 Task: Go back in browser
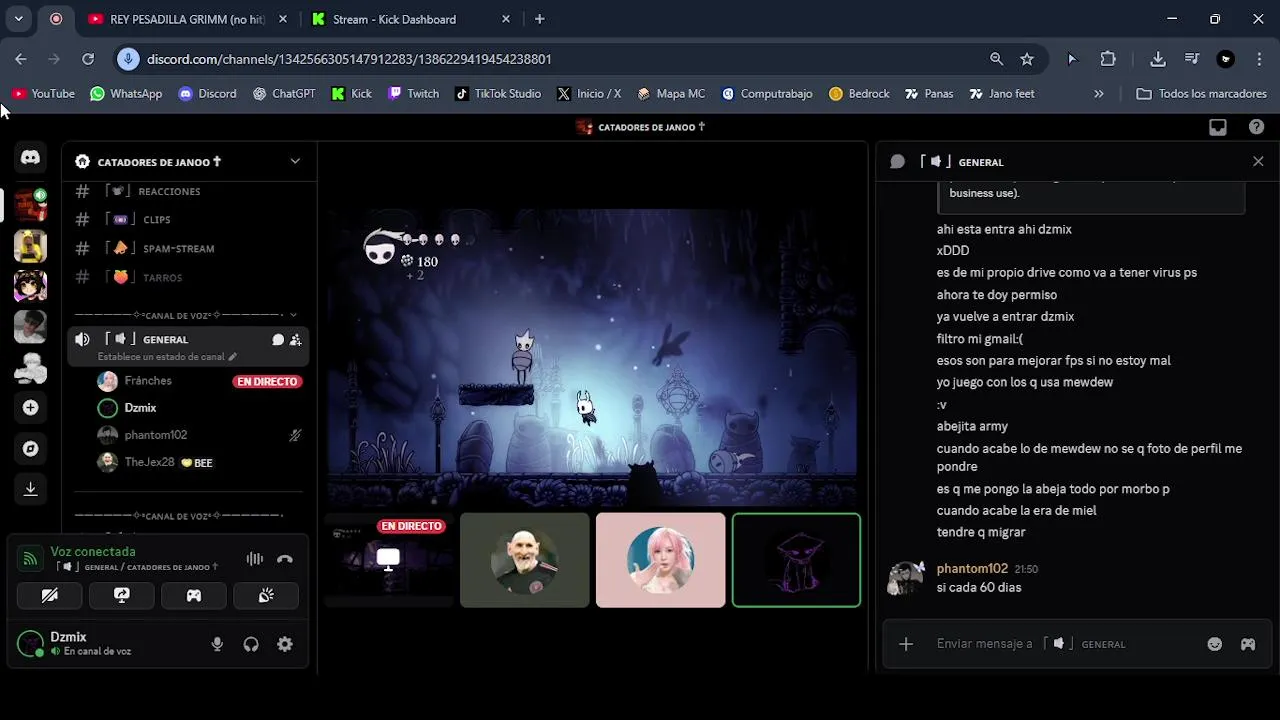point(21,59)
